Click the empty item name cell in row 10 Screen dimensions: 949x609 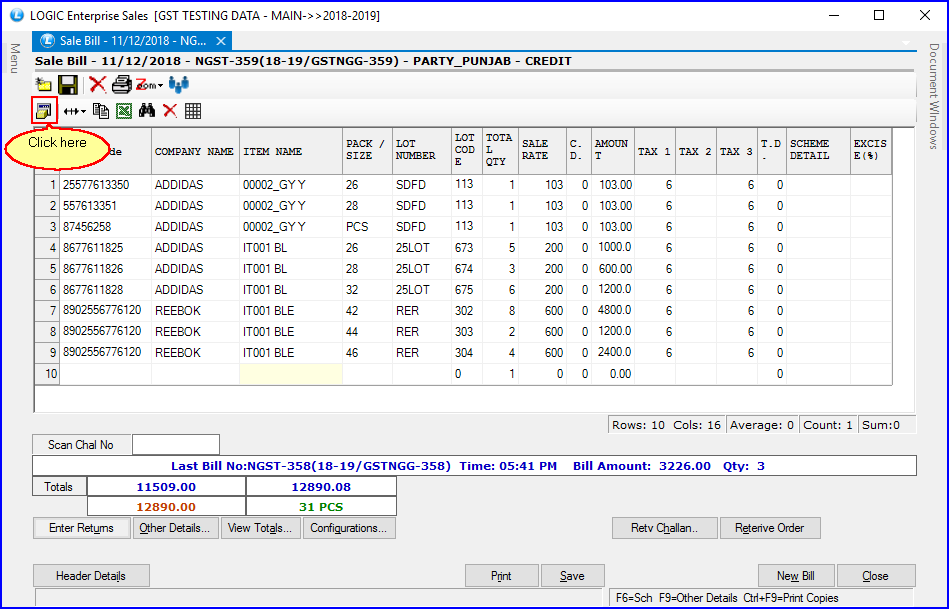pos(291,374)
